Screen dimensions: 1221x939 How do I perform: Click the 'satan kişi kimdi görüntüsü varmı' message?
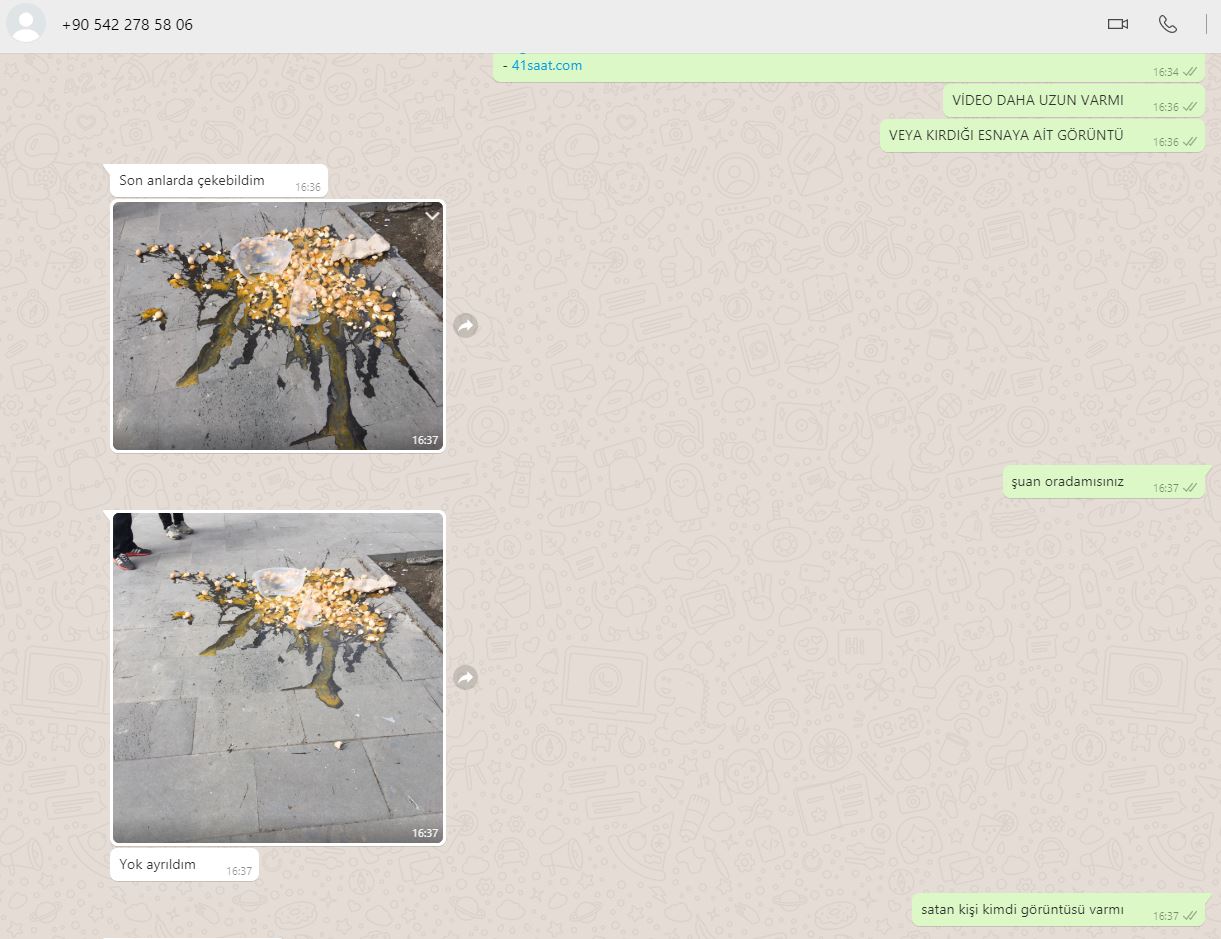pyautogui.click(x=1022, y=910)
